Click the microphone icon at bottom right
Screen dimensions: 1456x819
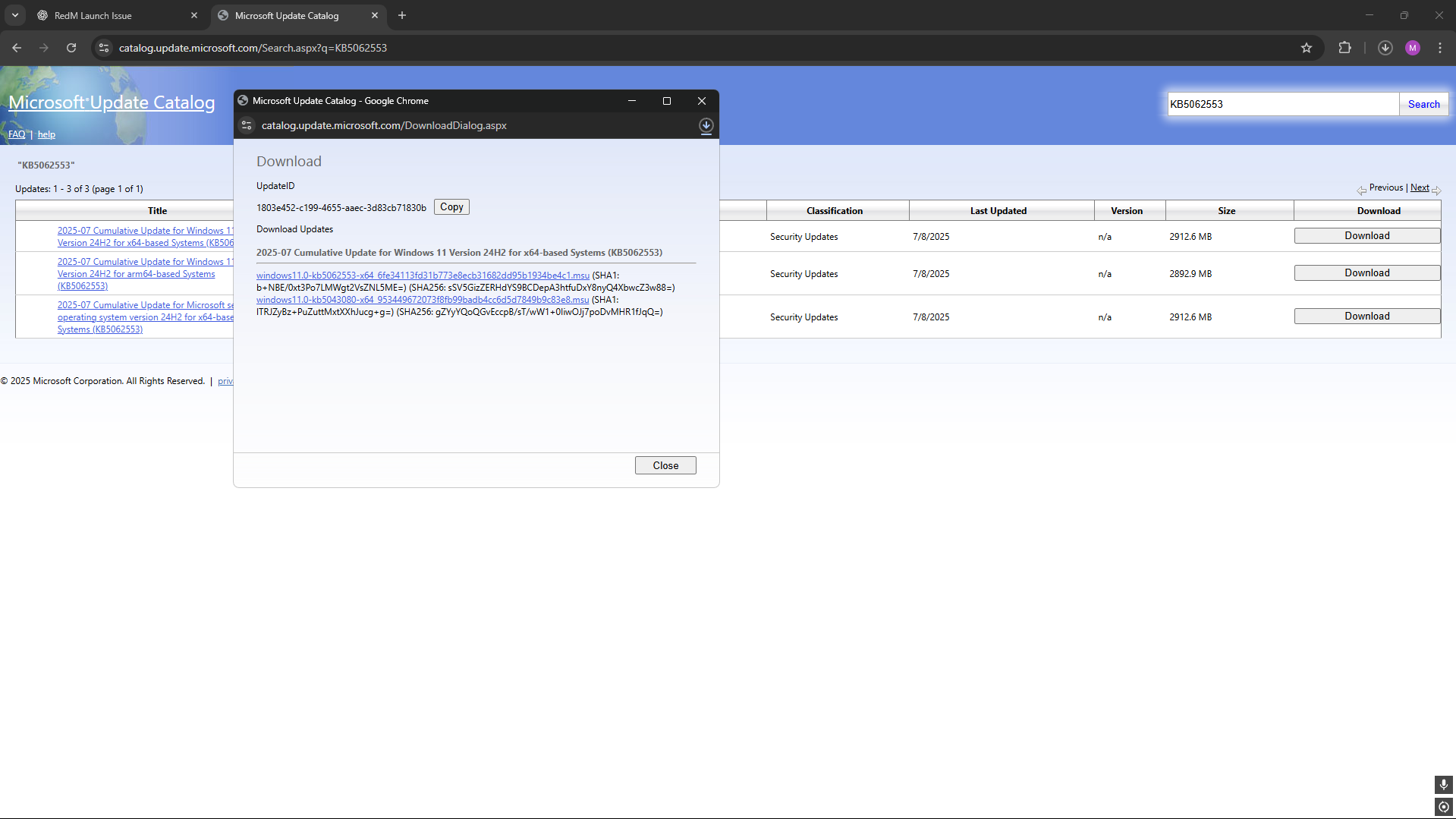tap(1444, 784)
